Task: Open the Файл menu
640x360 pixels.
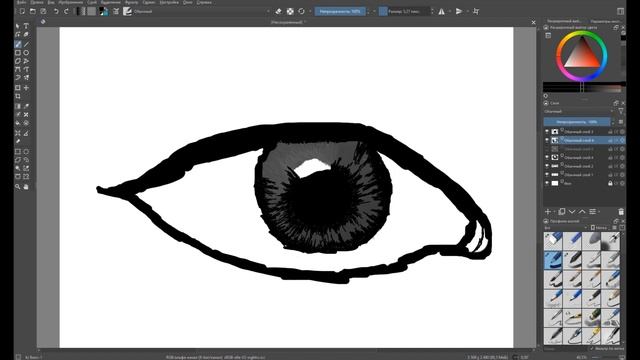Action: (x=21, y=2)
